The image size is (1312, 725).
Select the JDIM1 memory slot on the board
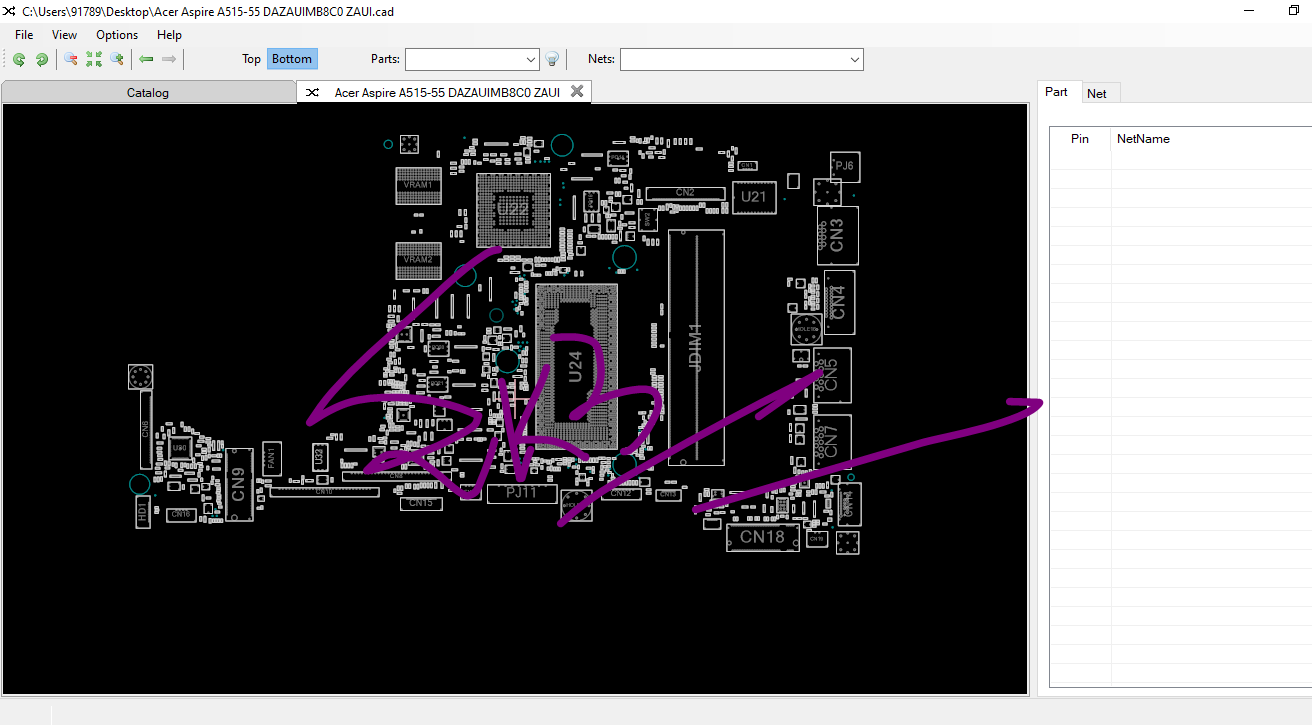696,347
